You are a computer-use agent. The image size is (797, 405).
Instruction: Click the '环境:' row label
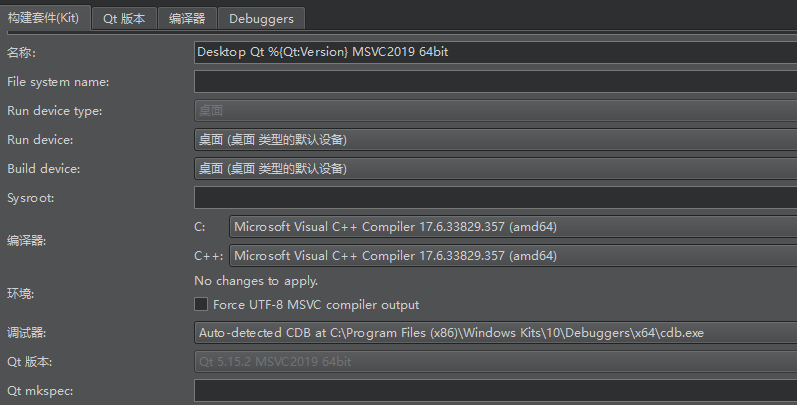(x=20, y=293)
